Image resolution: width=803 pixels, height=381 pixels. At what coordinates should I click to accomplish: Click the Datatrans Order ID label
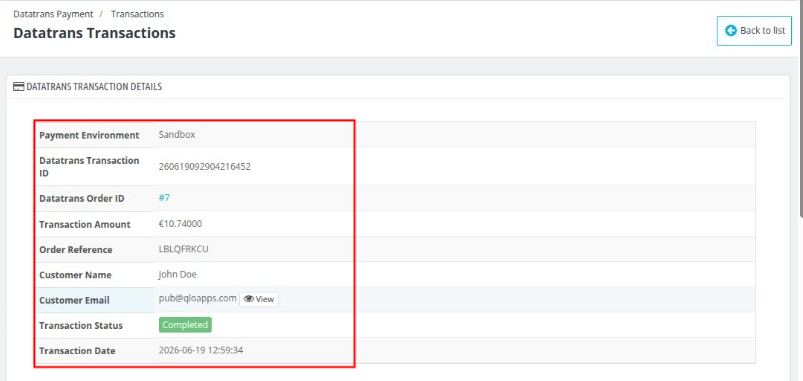81,199
